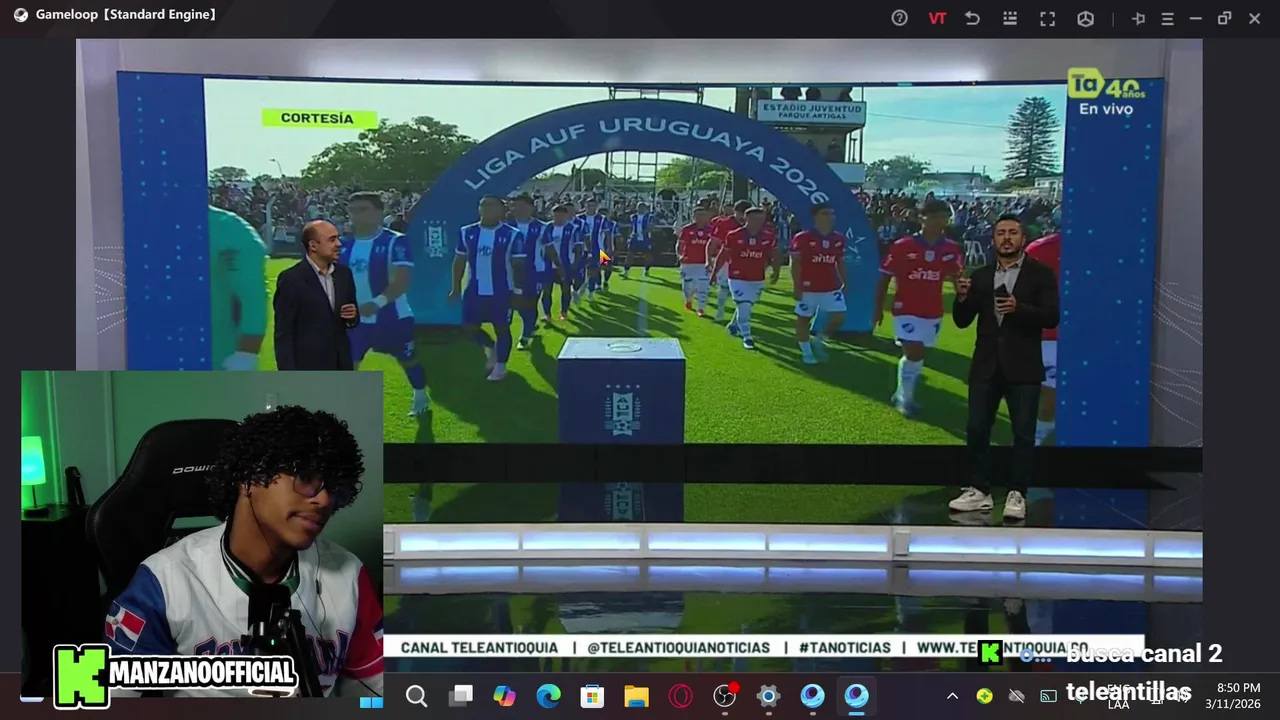The height and width of the screenshot is (720, 1280).
Task: Click the CANAL TELEANTIOQUIA ticker text
Action: click(x=479, y=648)
